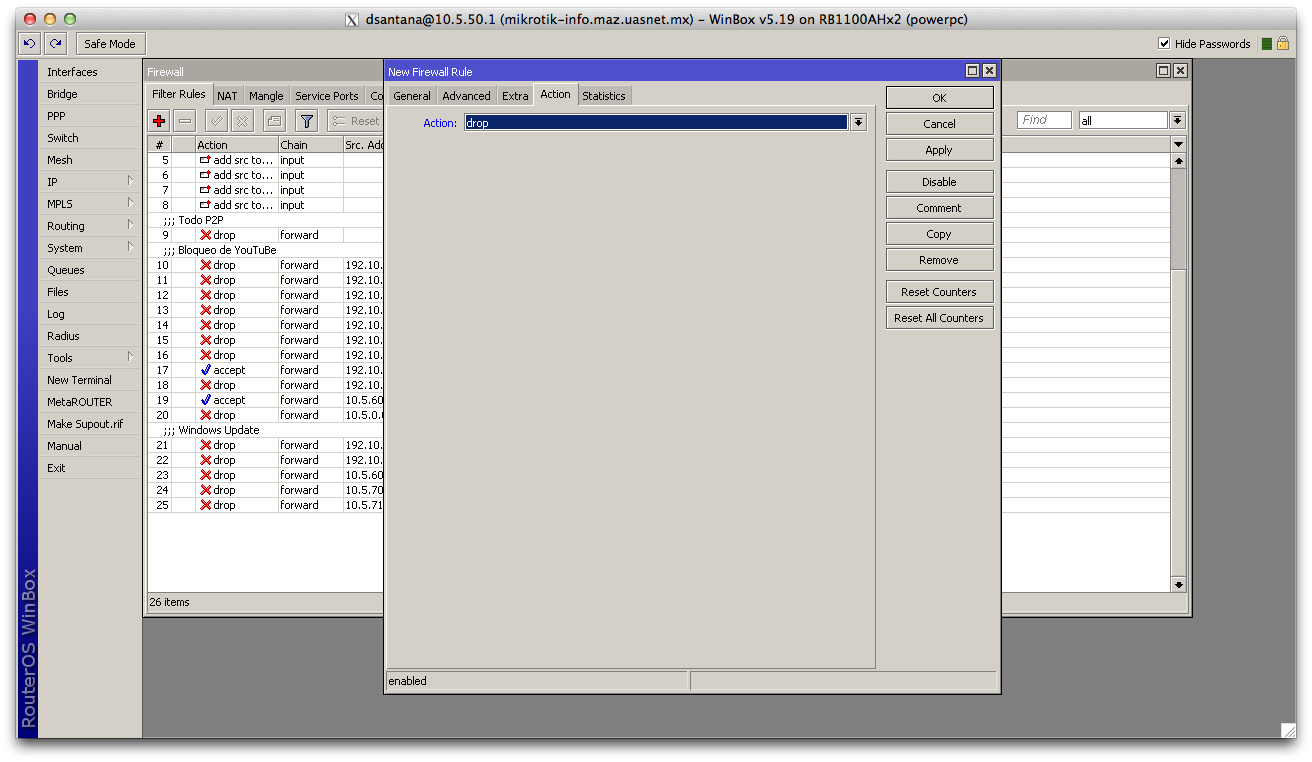The width and height of the screenshot is (1312, 762).
Task: Switch to the Advanced tab
Action: (466, 96)
